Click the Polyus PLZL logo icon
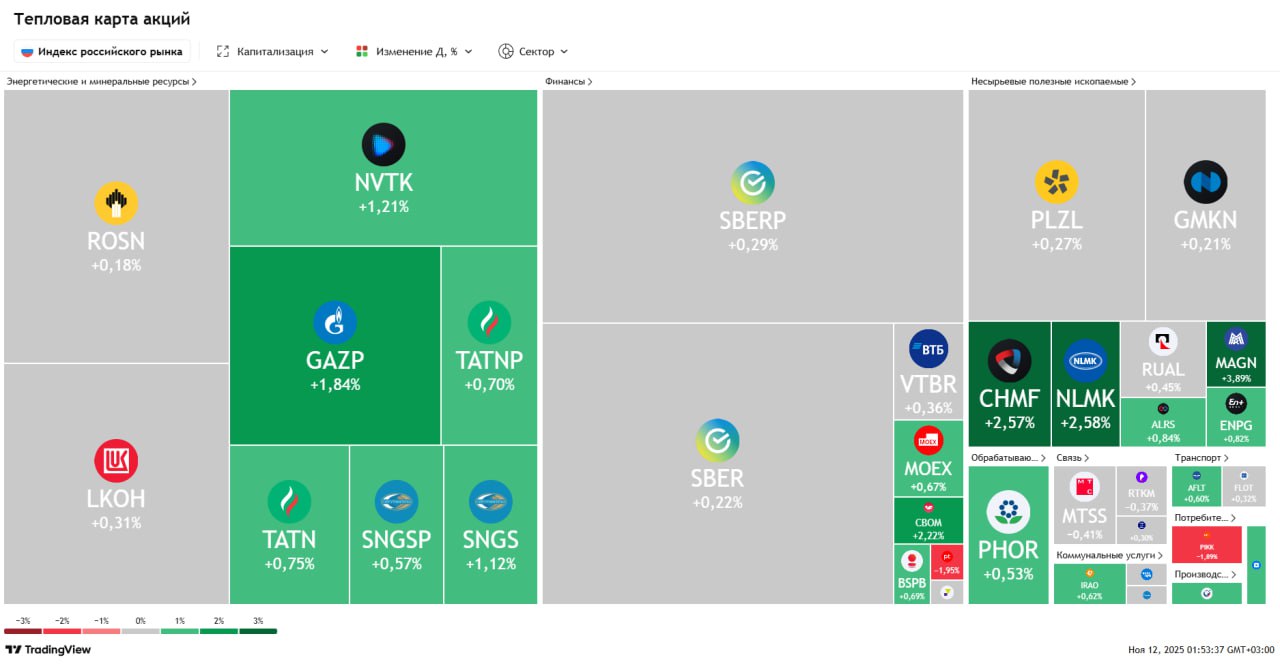The height and width of the screenshot is (664, 1280). point(1056,182)
